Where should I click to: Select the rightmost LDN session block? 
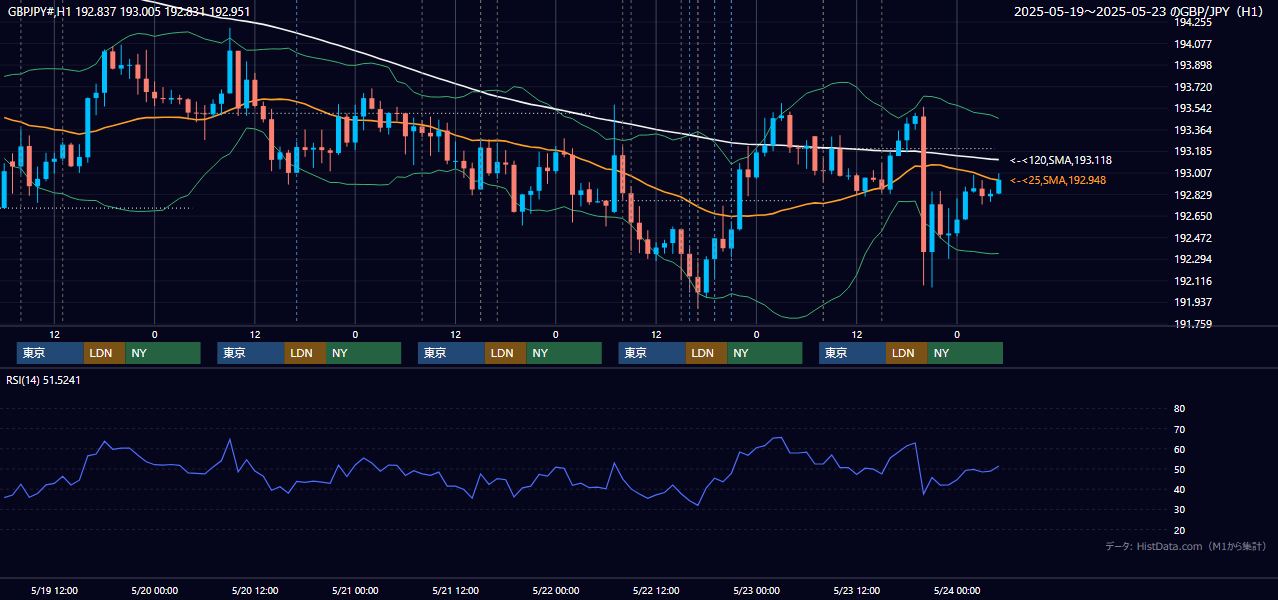pos(907,353)
